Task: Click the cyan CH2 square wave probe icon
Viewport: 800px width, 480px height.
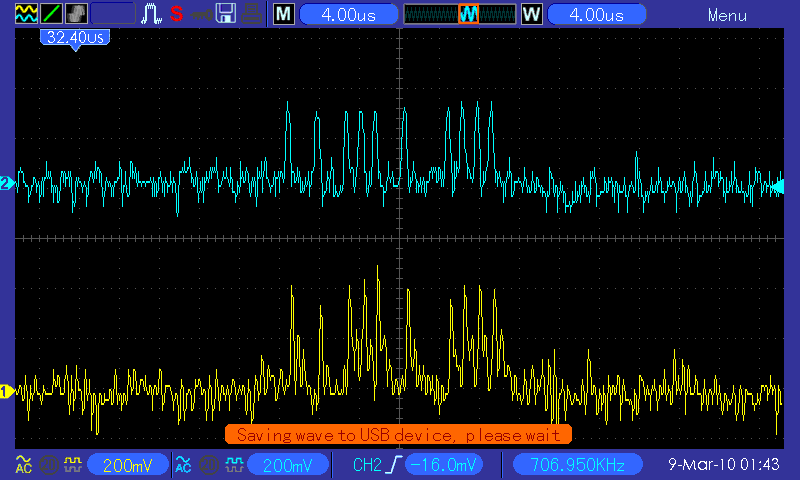Action: coord(234,465)
